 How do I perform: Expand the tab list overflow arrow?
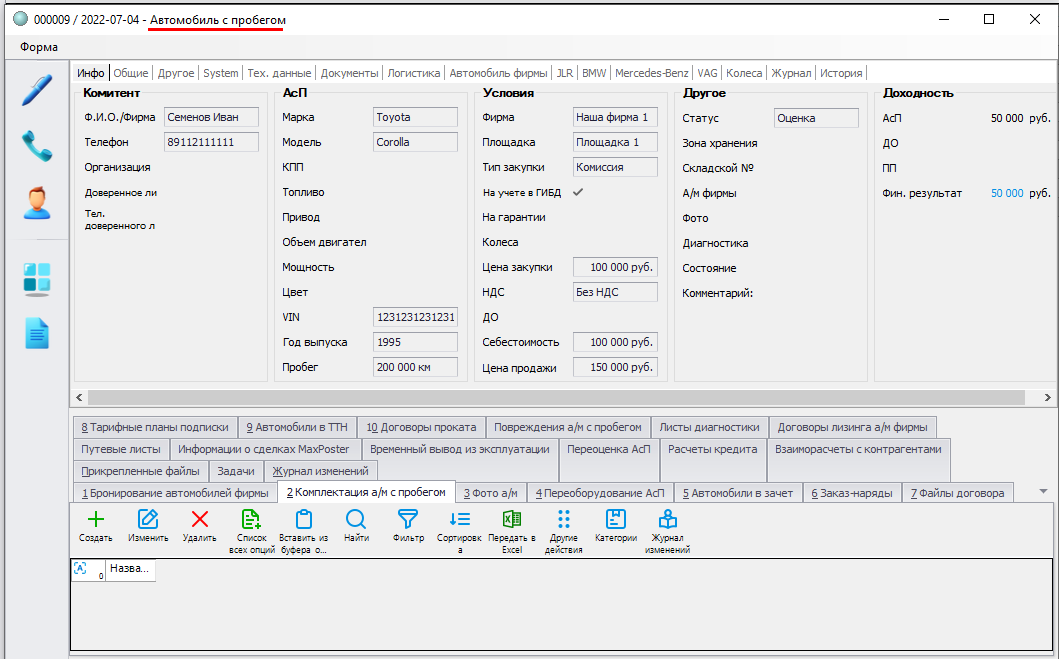(x=1044, y=492)
